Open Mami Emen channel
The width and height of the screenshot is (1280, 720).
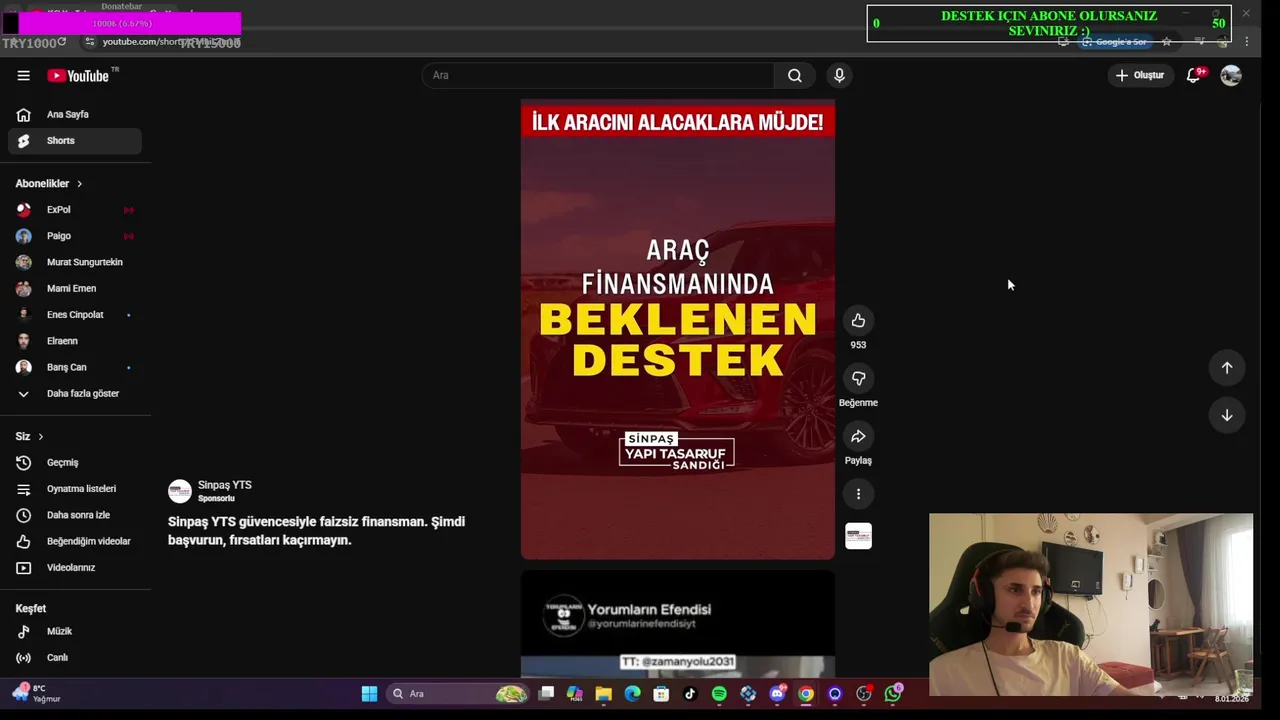coord(75,288)
